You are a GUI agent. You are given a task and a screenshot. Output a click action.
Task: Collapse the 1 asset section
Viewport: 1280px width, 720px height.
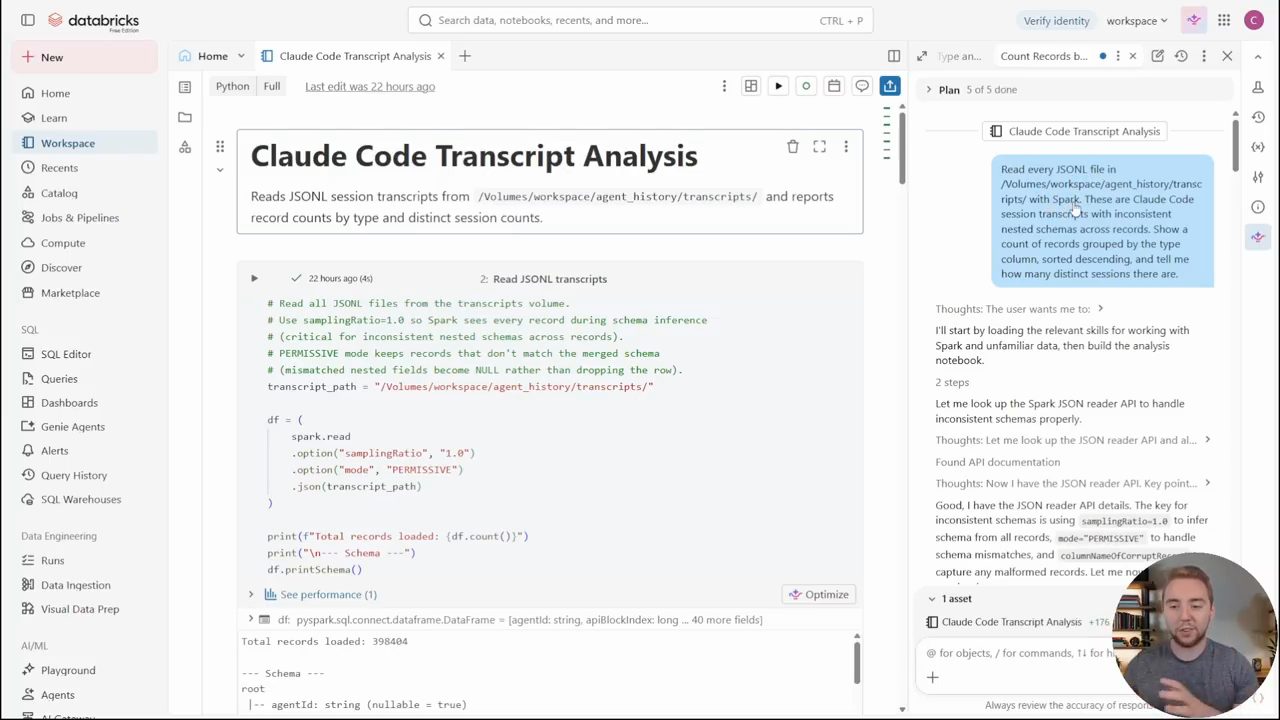932,599
